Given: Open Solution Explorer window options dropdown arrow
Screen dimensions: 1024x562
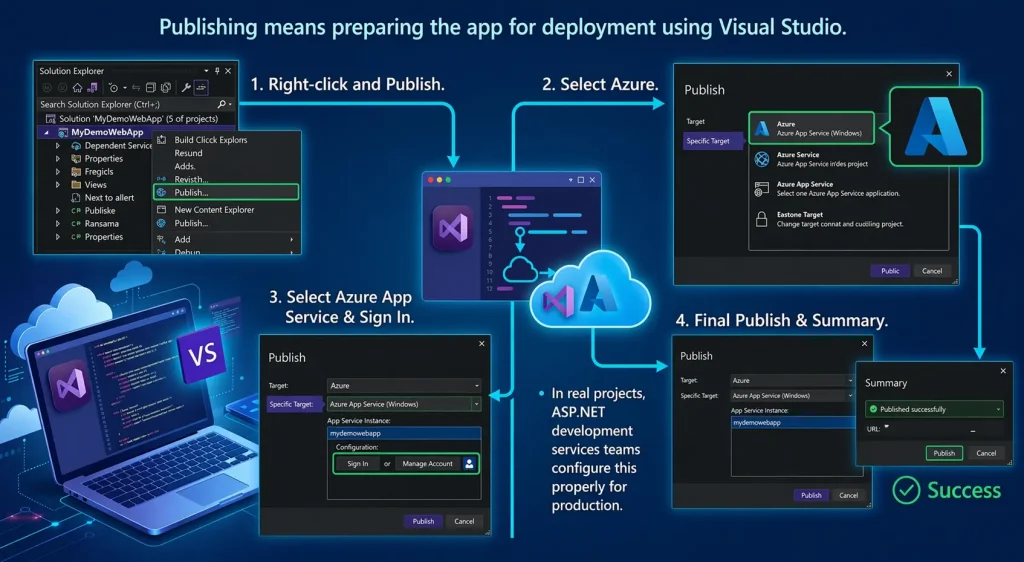Looking at the screenshot, I should pyautogui.click(x=206, y=70).
